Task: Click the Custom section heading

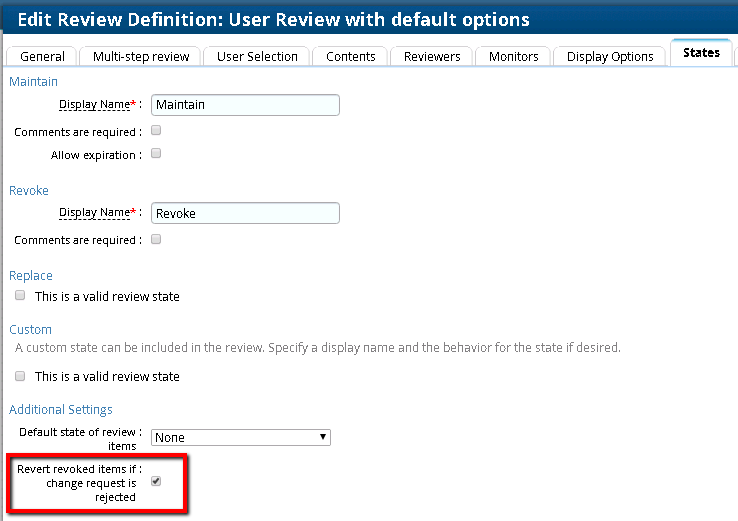Action: pos(30,329)
